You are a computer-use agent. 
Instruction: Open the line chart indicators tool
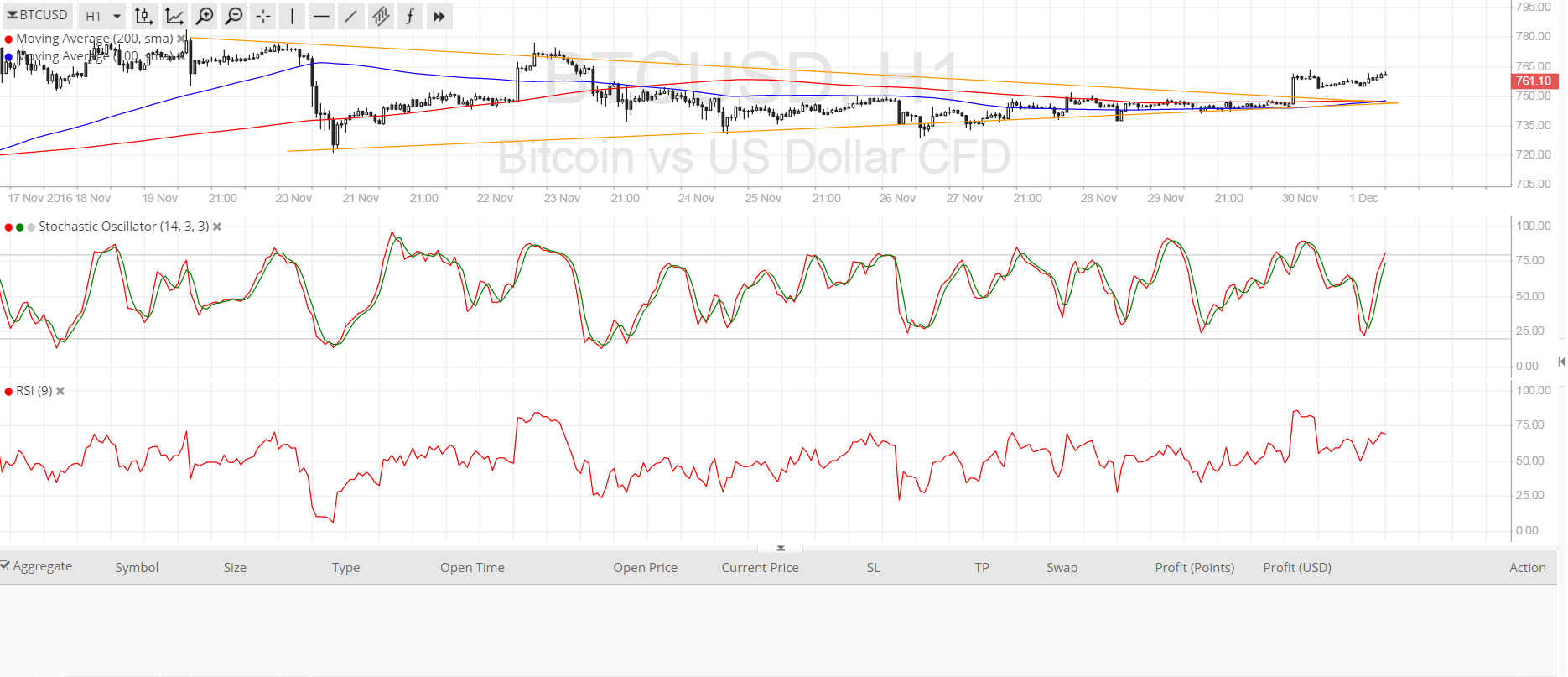(x=174, y=16)
